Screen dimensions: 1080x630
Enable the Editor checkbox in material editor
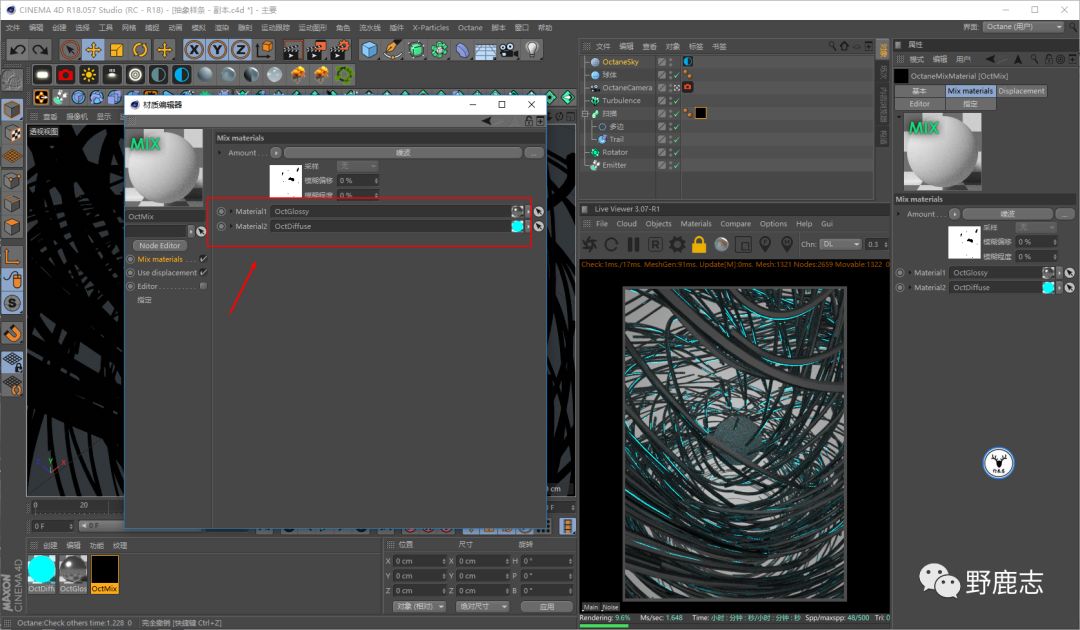coord(203,286)
